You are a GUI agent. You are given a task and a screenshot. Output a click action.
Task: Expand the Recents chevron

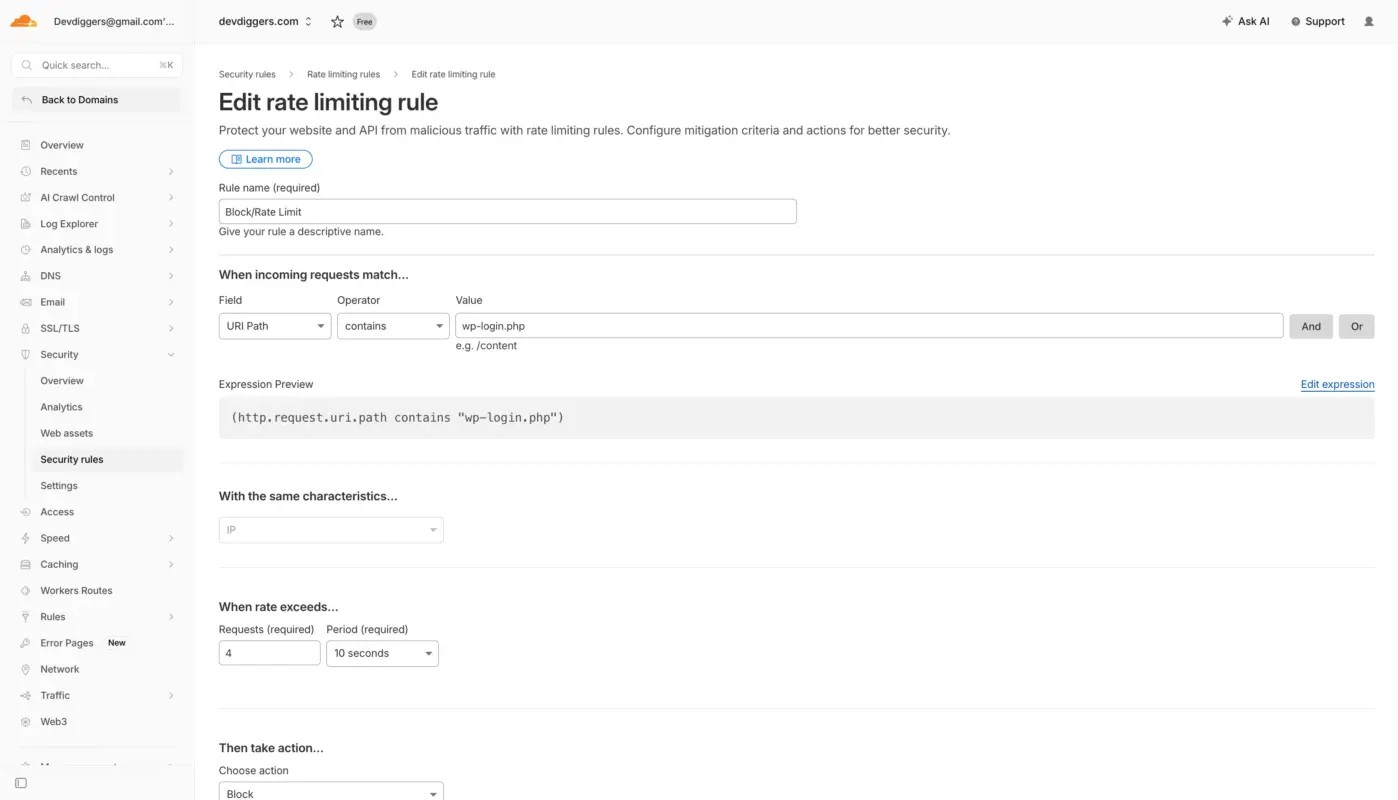click(171, 171)
